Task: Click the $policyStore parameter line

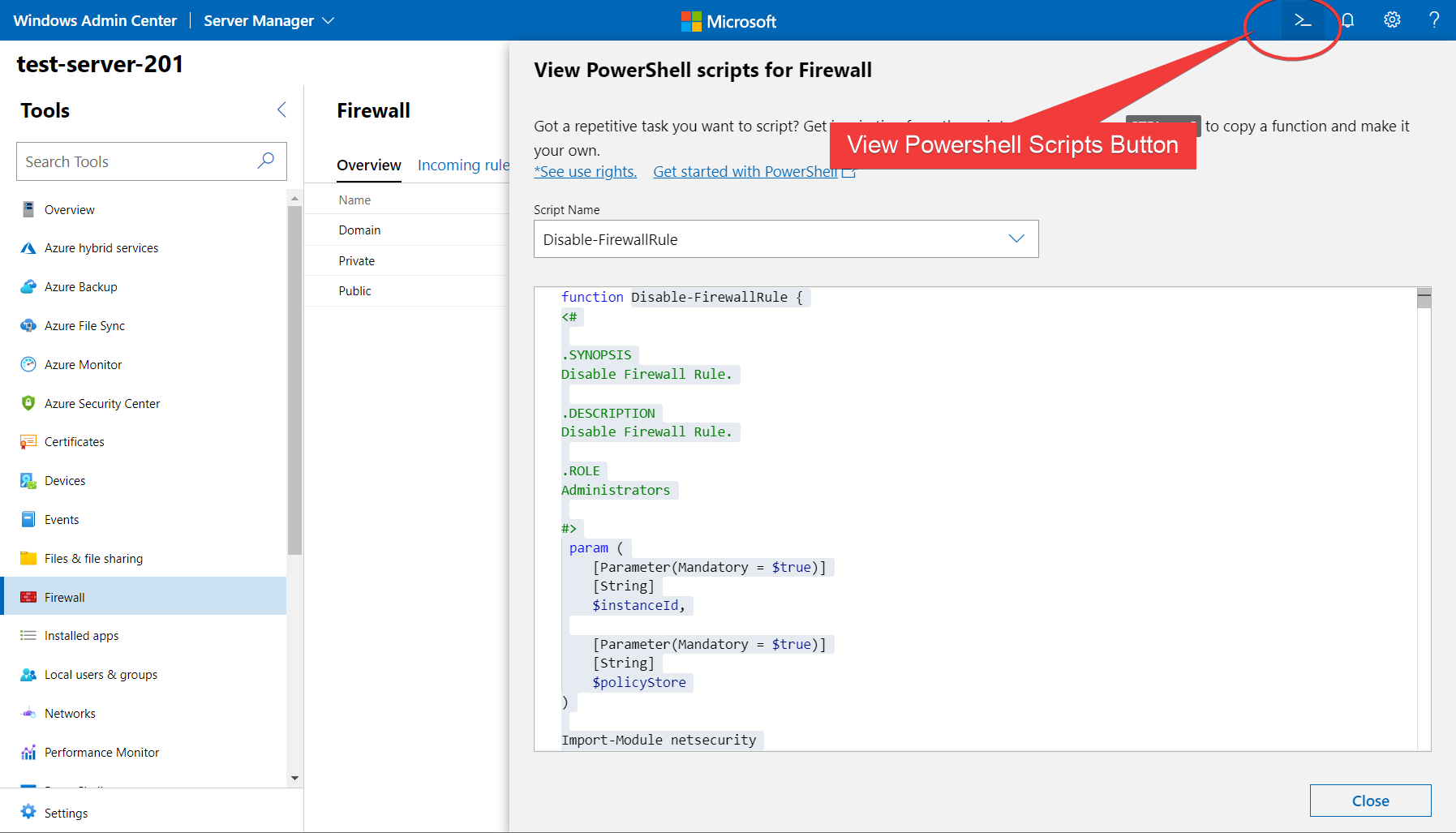Action: point(639,682)
